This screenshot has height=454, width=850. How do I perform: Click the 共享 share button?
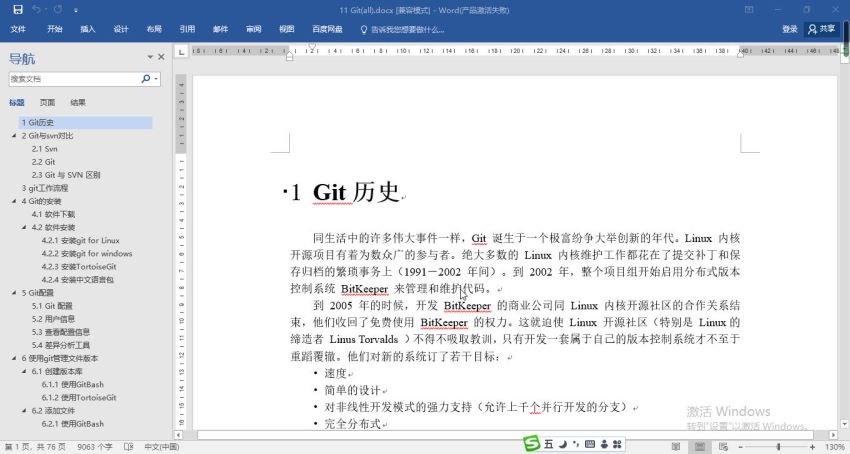pyautogui.click(x=822, y=29)
